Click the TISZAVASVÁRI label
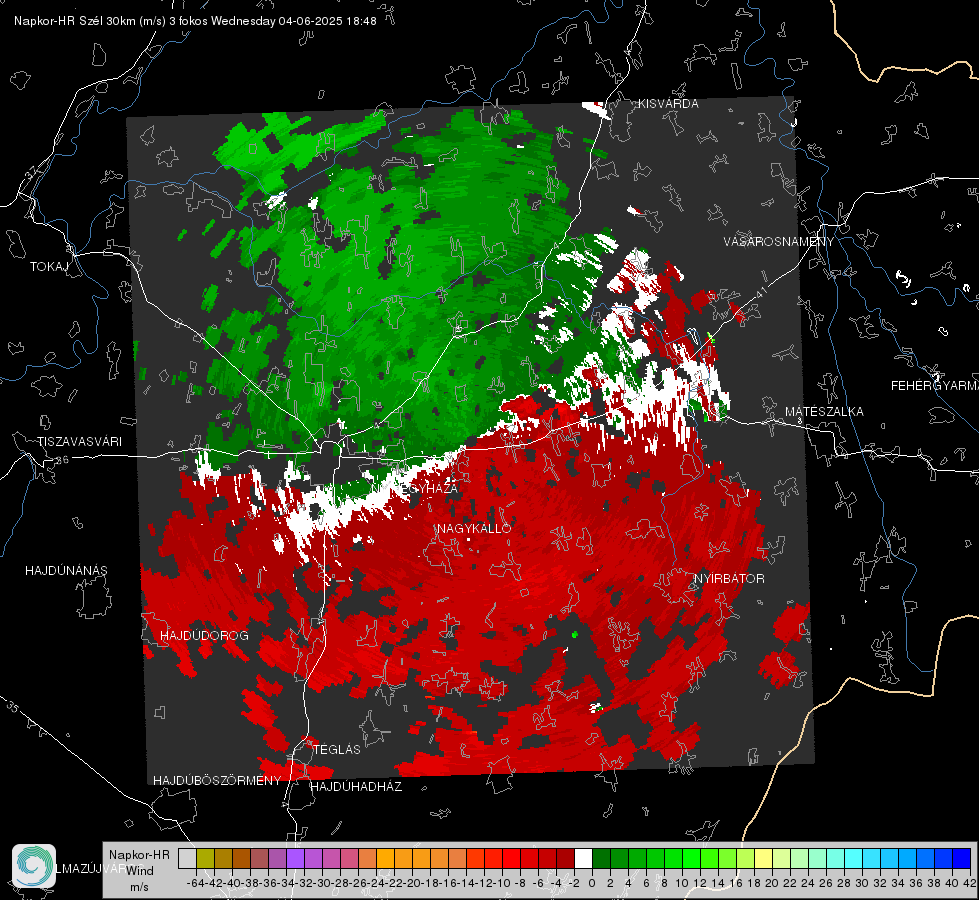979x900 pixels. click(80, 442)
